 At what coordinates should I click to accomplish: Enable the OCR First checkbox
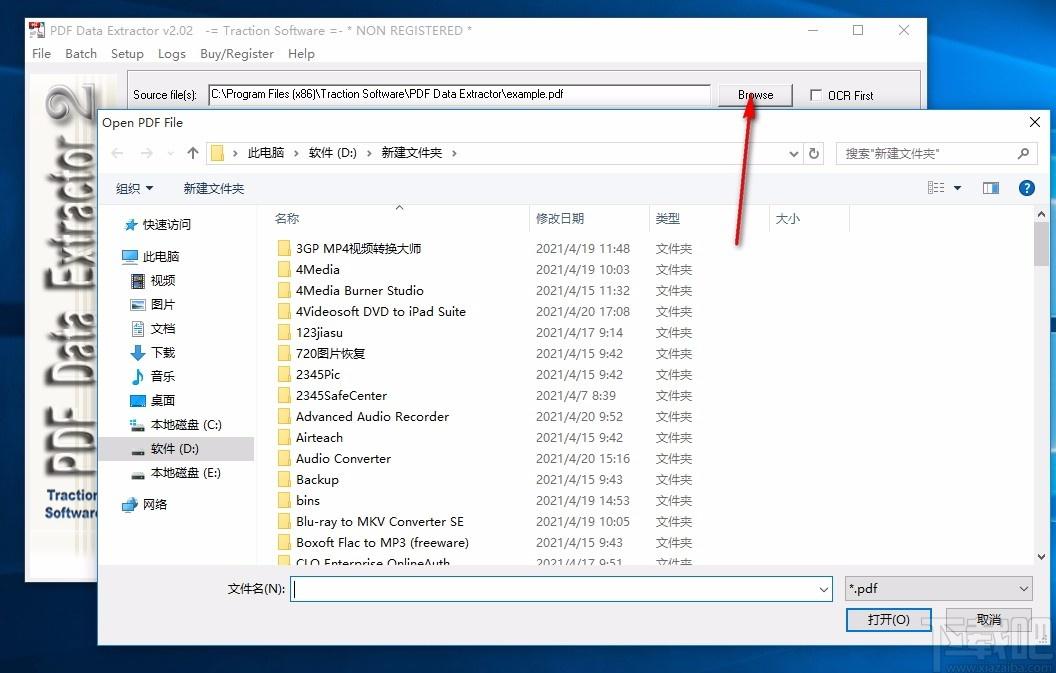(816, 95)
